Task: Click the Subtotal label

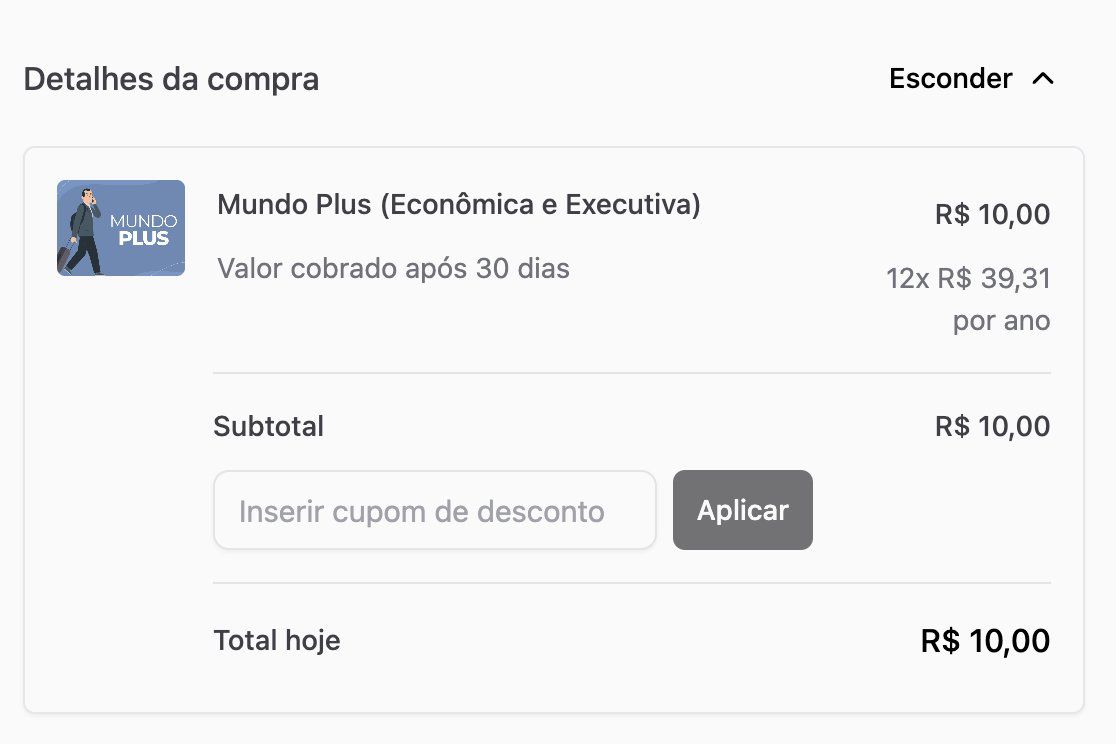Action: [x=268, y=426]
